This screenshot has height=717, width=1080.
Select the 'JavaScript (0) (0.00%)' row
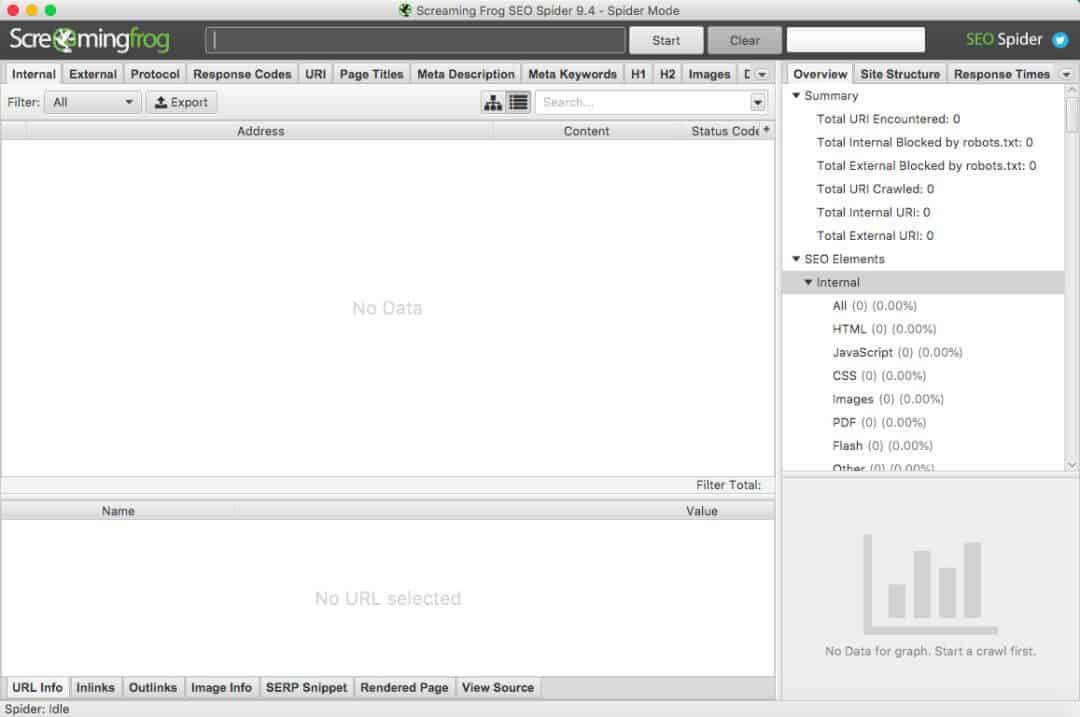[x=923, y=353]
